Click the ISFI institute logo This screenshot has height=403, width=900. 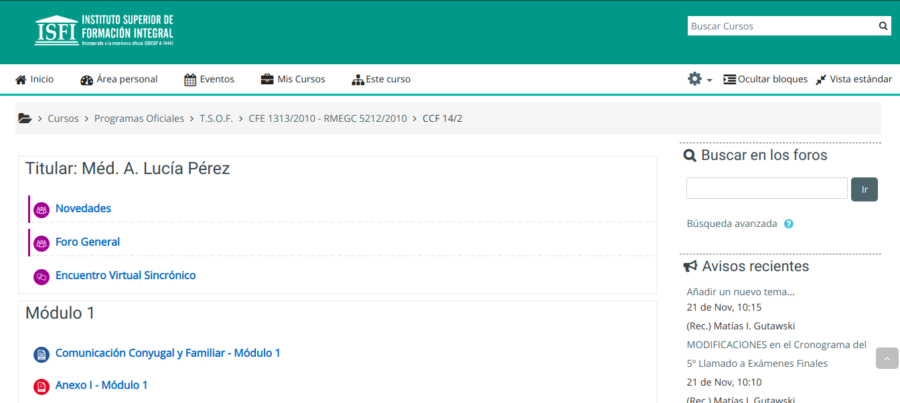coord(103,31)
